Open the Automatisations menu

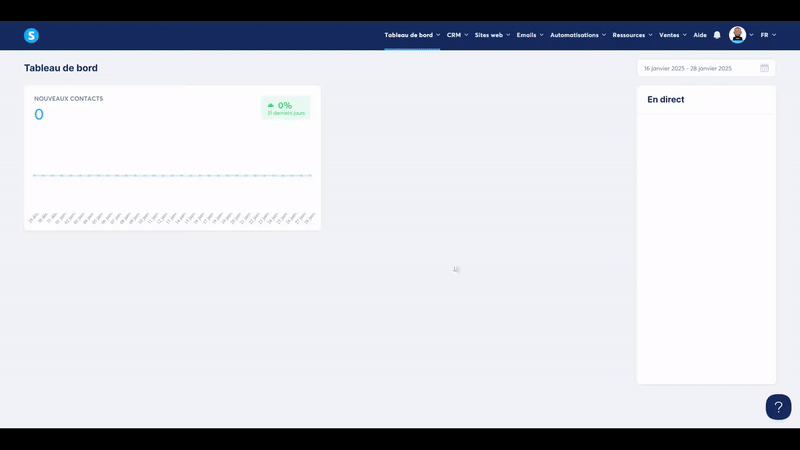[578, 35]
